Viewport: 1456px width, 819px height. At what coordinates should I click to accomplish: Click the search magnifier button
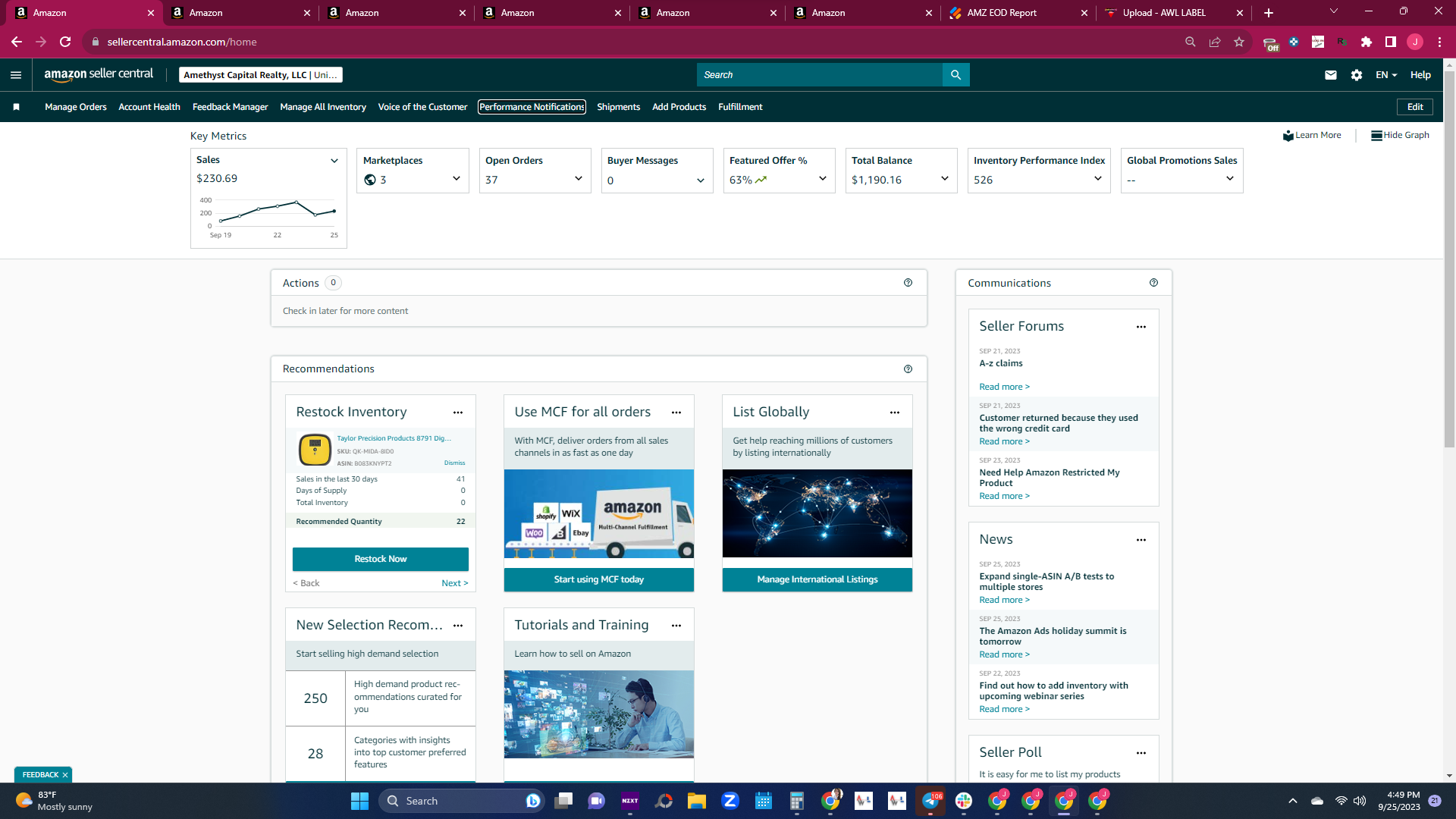click(955, 75)
